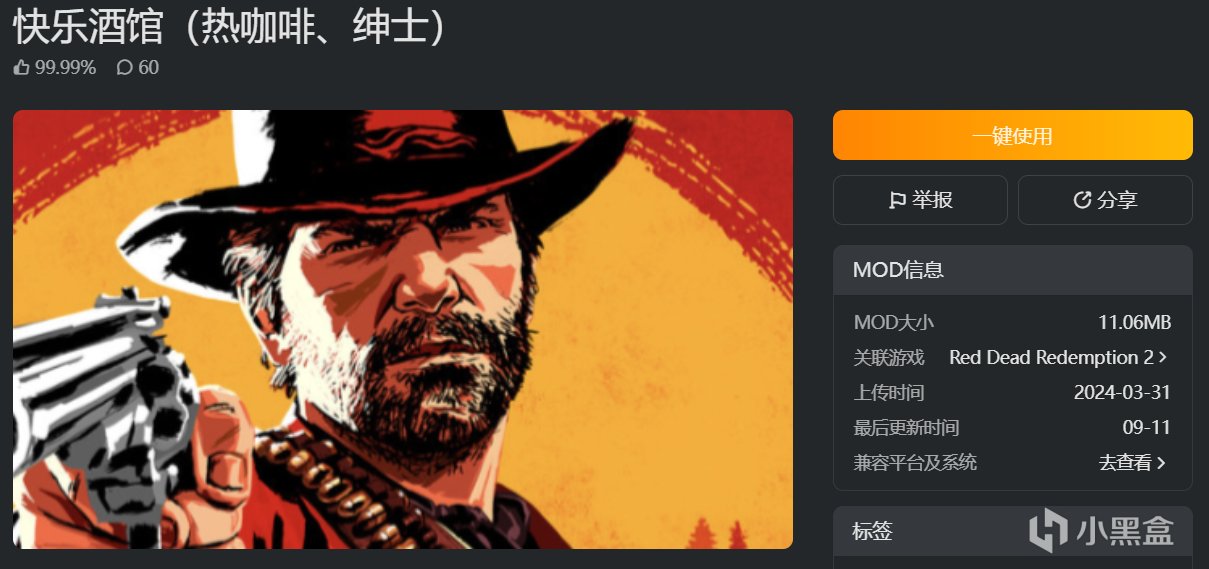Expand the chevron next to 去查看
The height and width of the screenshot is (569, 1209).
click(1162, 463)
